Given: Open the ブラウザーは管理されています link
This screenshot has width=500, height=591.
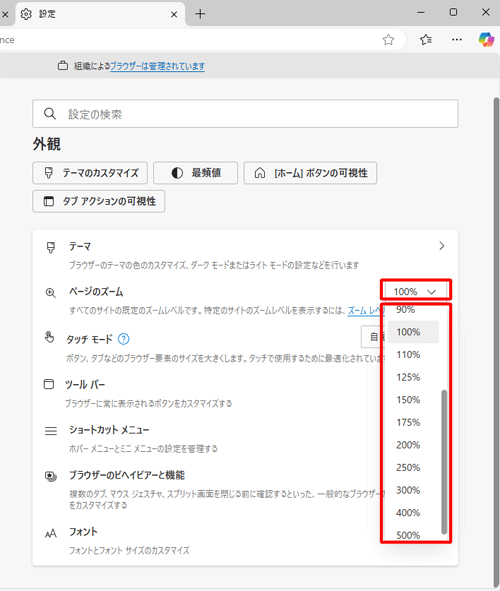Looking at the screenshot, I should click(x=157, y=66).
